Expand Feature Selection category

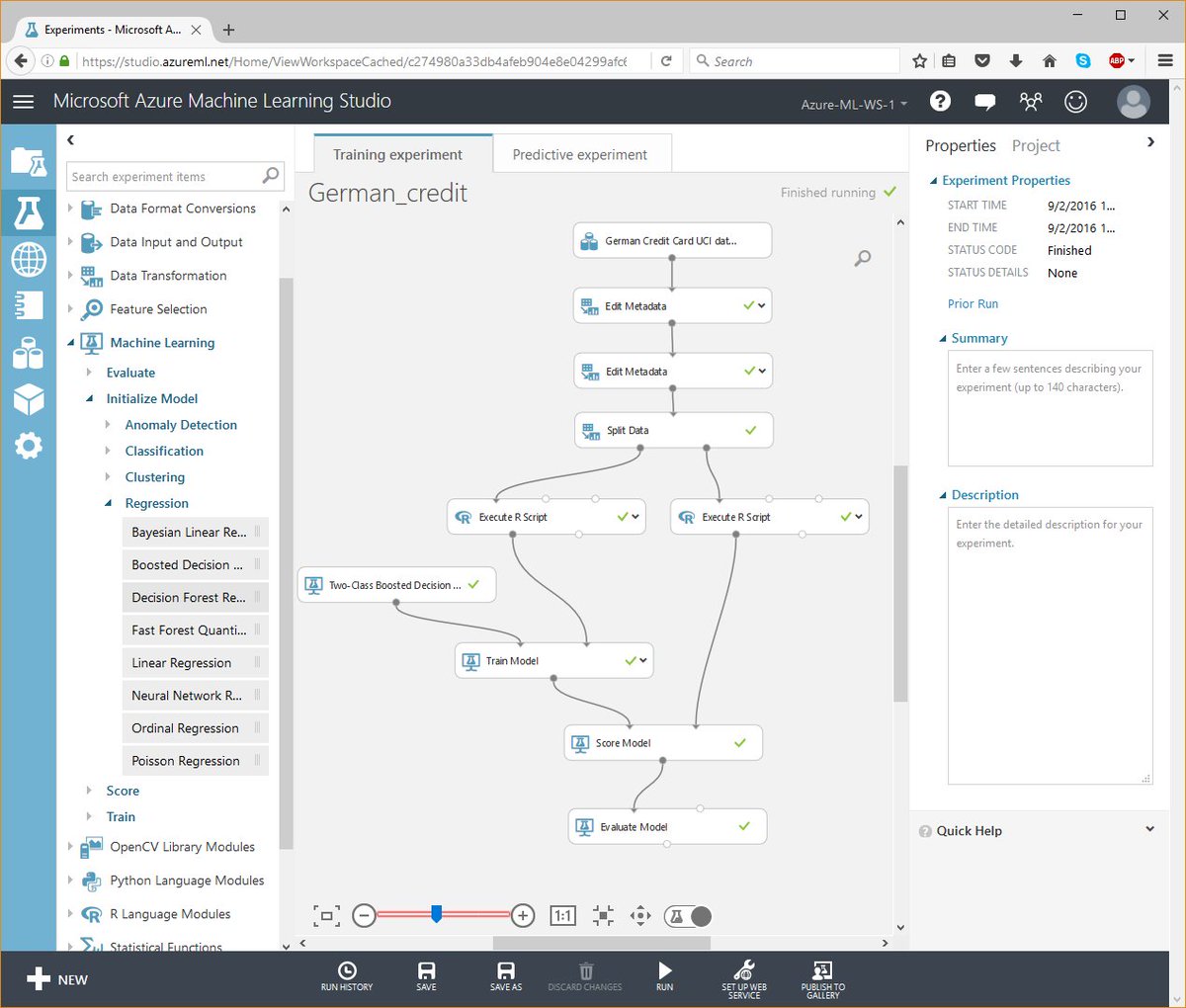[x=70, y=309]
